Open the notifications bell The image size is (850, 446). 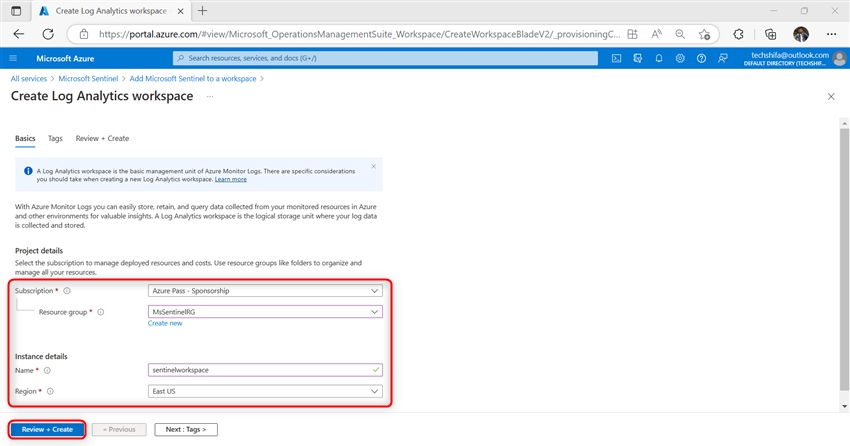(x=659, y=58)
